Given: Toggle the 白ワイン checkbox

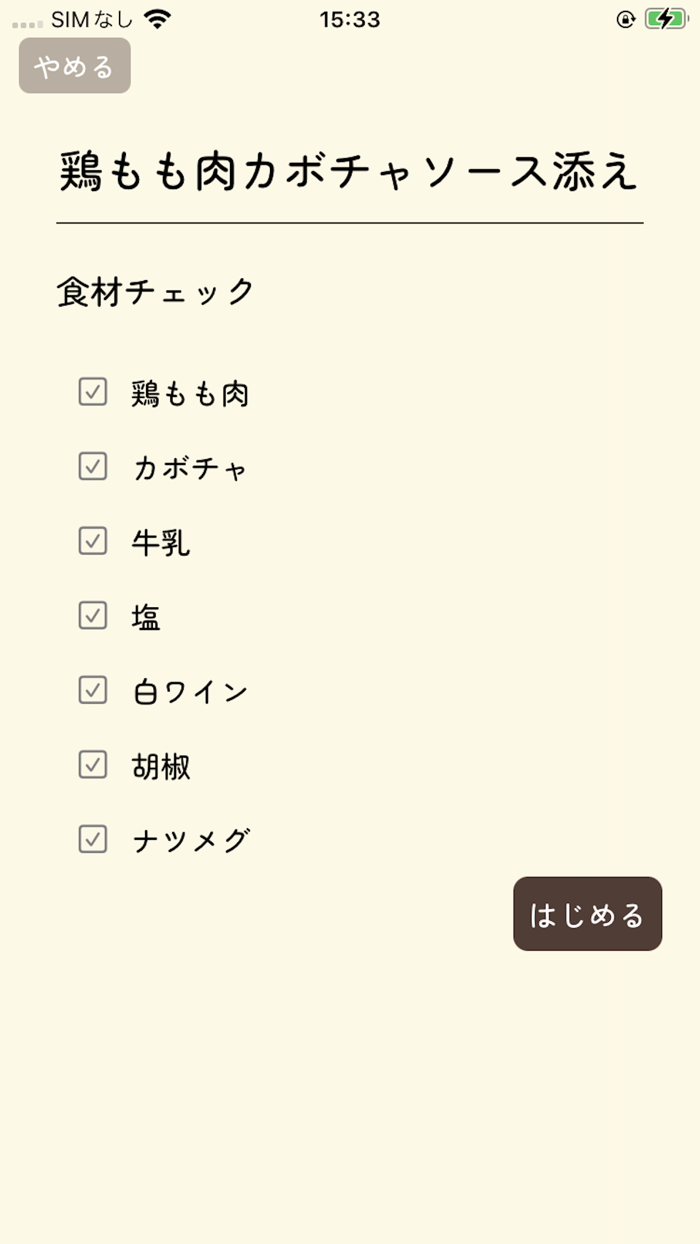Looking at the screenshot, I should 93,690.
